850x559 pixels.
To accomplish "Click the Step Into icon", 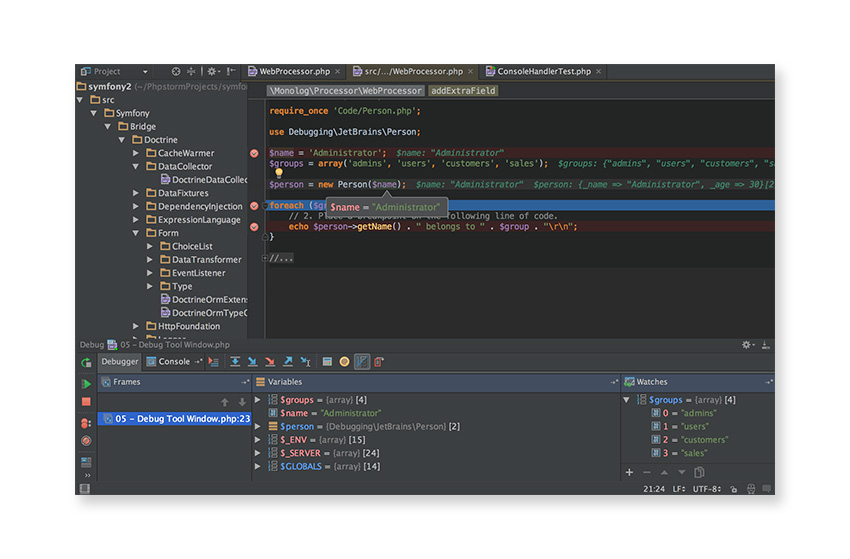I will click(x=253, y=362).
